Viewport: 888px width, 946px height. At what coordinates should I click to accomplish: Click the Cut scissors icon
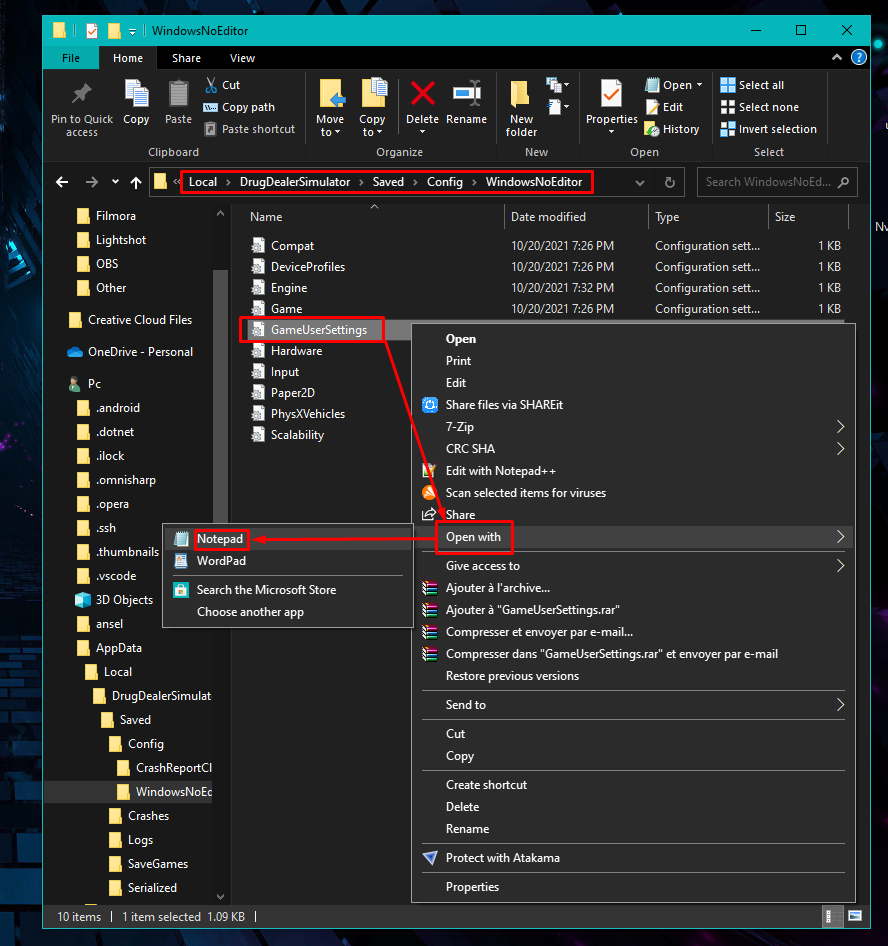(x=211, y=85)
